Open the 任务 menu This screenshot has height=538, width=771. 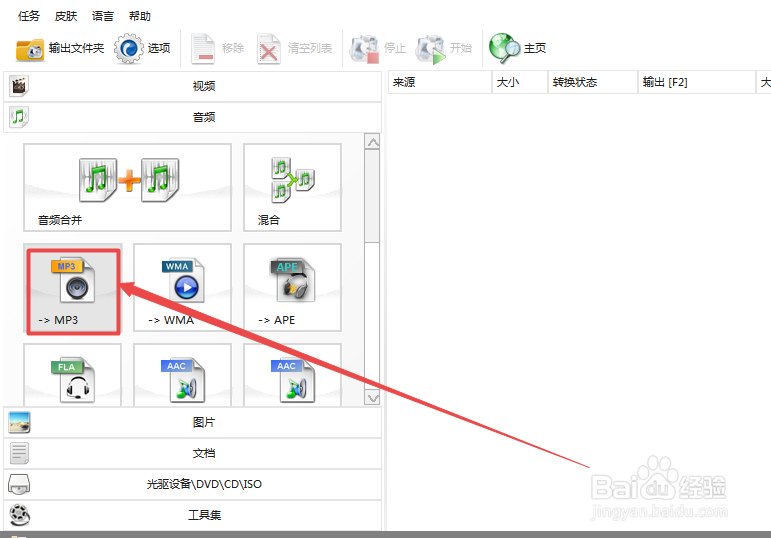click(x=29, y=16)
